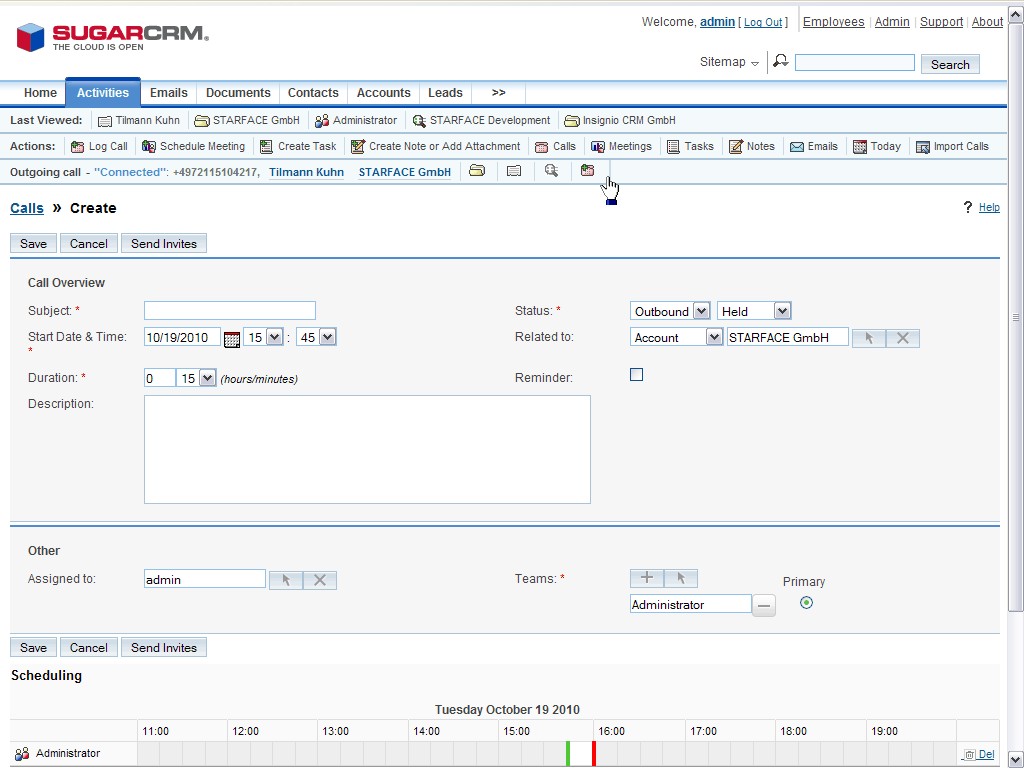Image resolution: width=1024 pixels, height=768 pixels.
Task: Clear the Assigned to field with X icon
Action: (320, 580)
